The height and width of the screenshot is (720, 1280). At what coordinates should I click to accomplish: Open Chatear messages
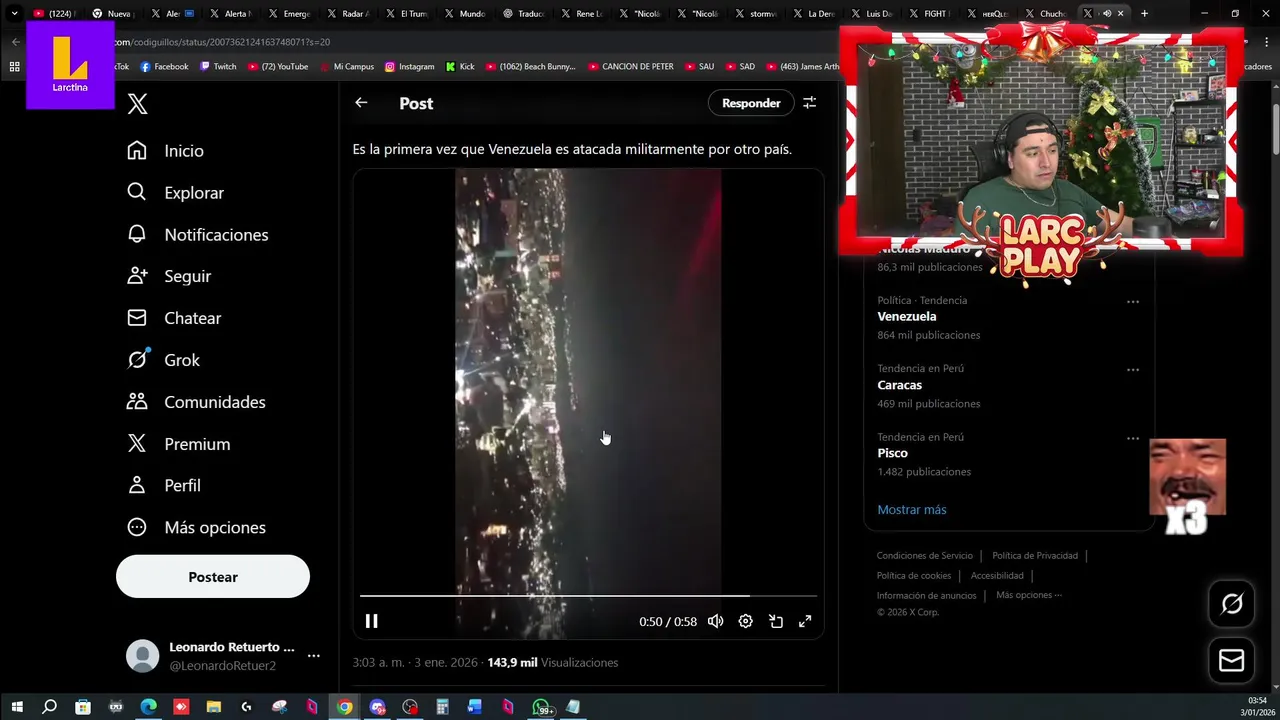[x=174, y=318]
